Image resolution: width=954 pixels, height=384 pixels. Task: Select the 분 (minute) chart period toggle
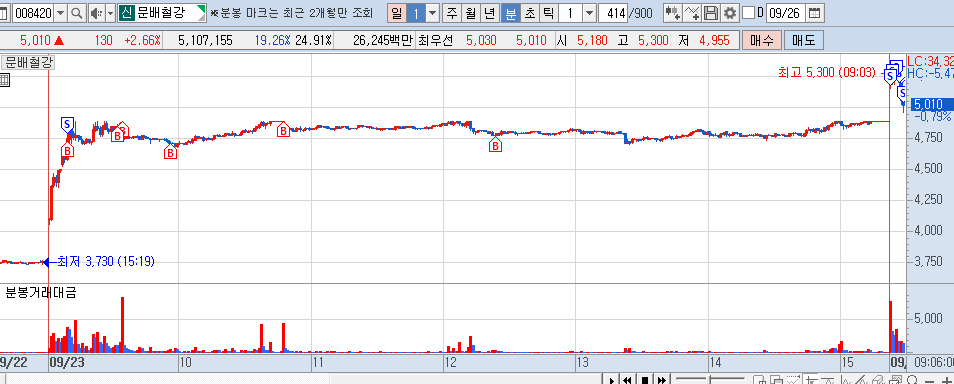510,13
